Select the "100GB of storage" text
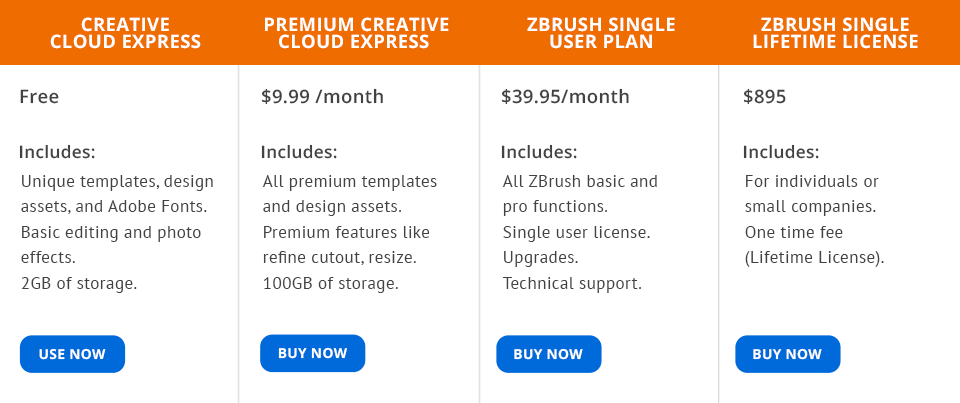 coord(330,283)
